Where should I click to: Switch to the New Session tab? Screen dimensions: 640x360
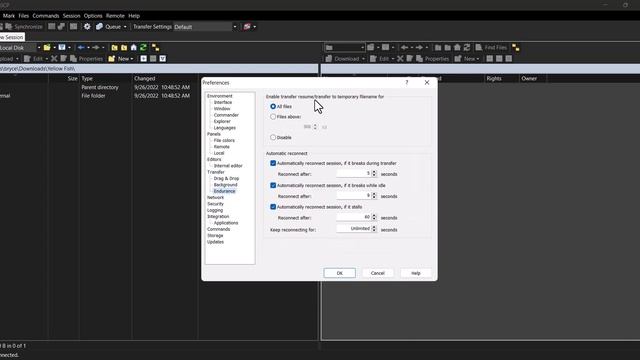[12, 37]
